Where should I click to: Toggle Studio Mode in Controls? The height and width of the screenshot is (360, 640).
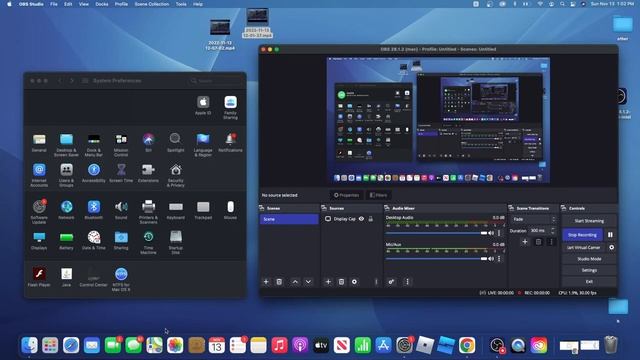click(589, 259)
